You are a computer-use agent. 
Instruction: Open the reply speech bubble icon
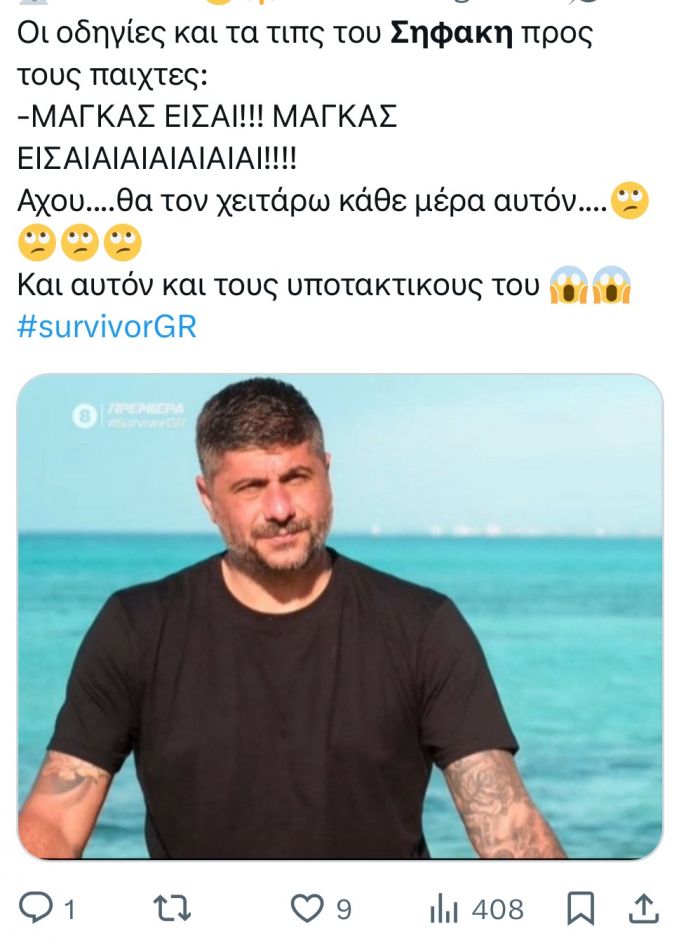(36, 908)
